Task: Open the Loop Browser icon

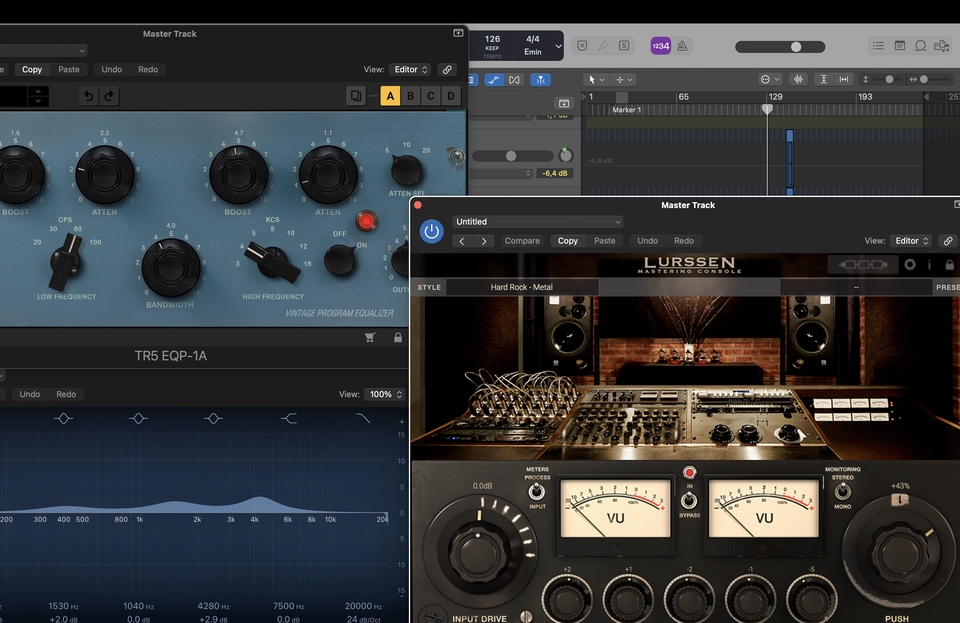Action: pos(920,46)
